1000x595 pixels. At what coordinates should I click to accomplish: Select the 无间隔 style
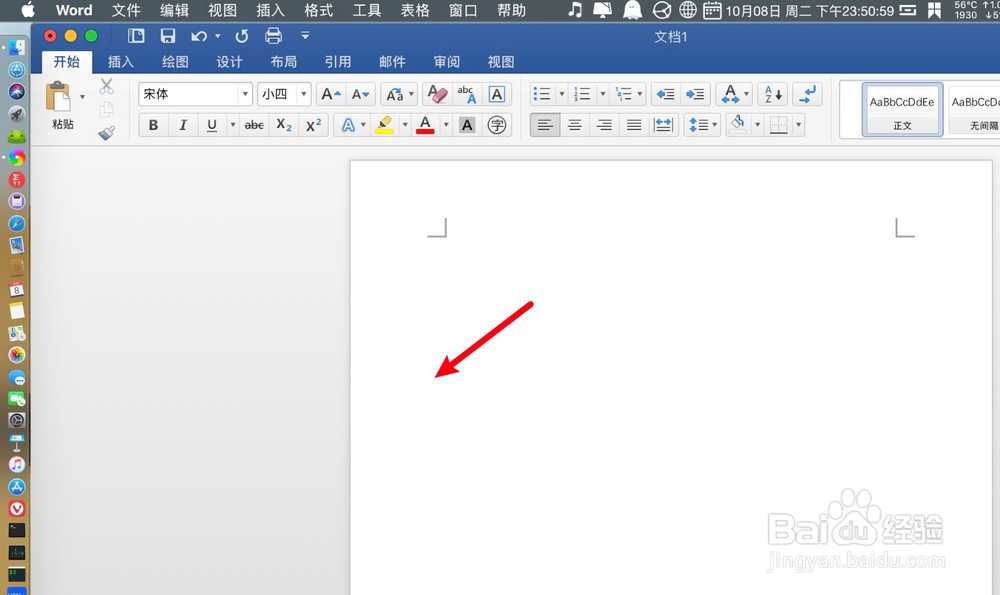pos(974,109)
